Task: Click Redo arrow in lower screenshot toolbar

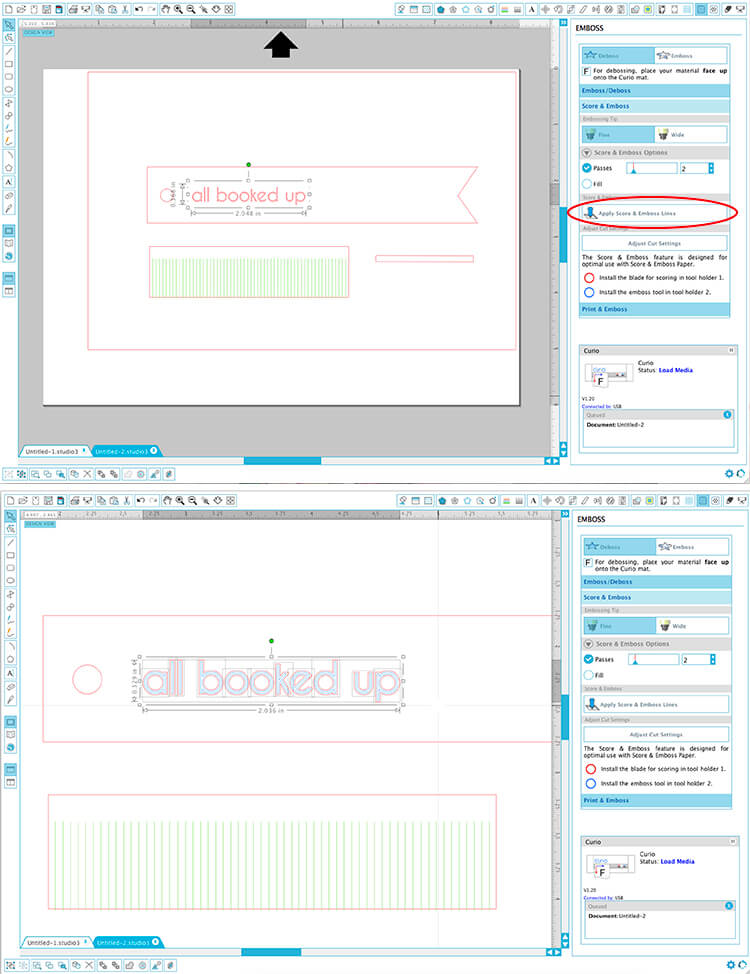Action: tap(153, 500)
